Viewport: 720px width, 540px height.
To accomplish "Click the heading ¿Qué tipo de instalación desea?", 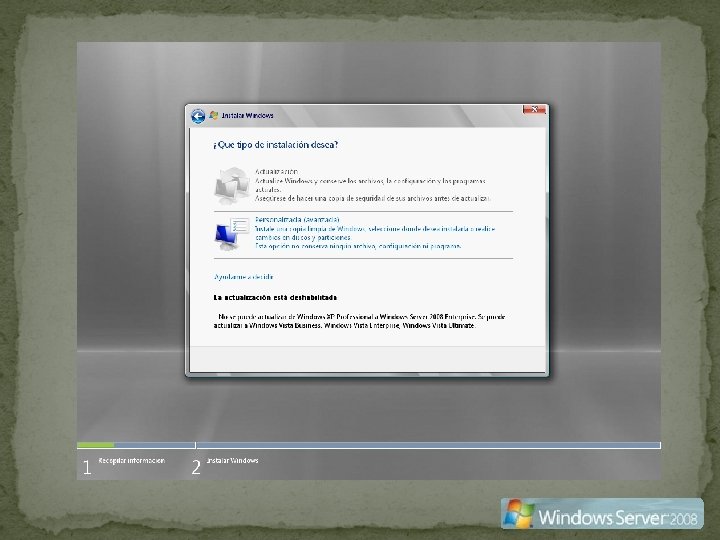I will click(276, 145).
